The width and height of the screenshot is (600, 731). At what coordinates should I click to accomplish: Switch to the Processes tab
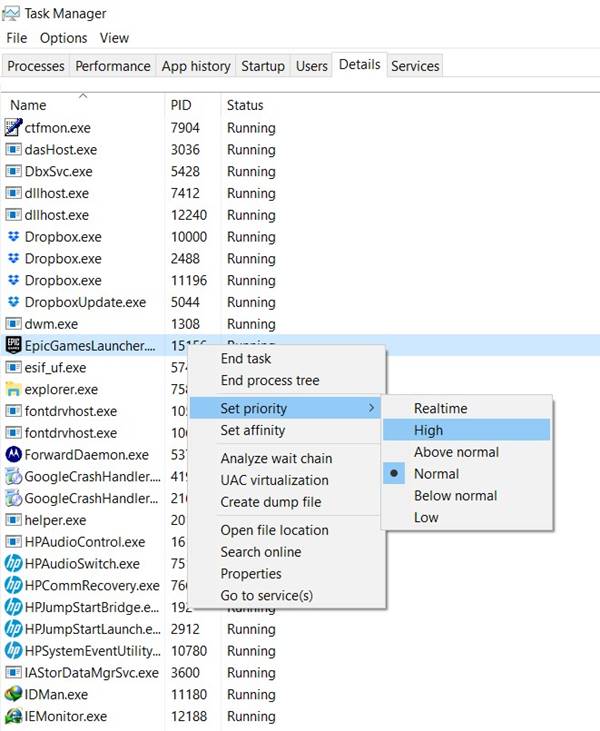[36, 66]
